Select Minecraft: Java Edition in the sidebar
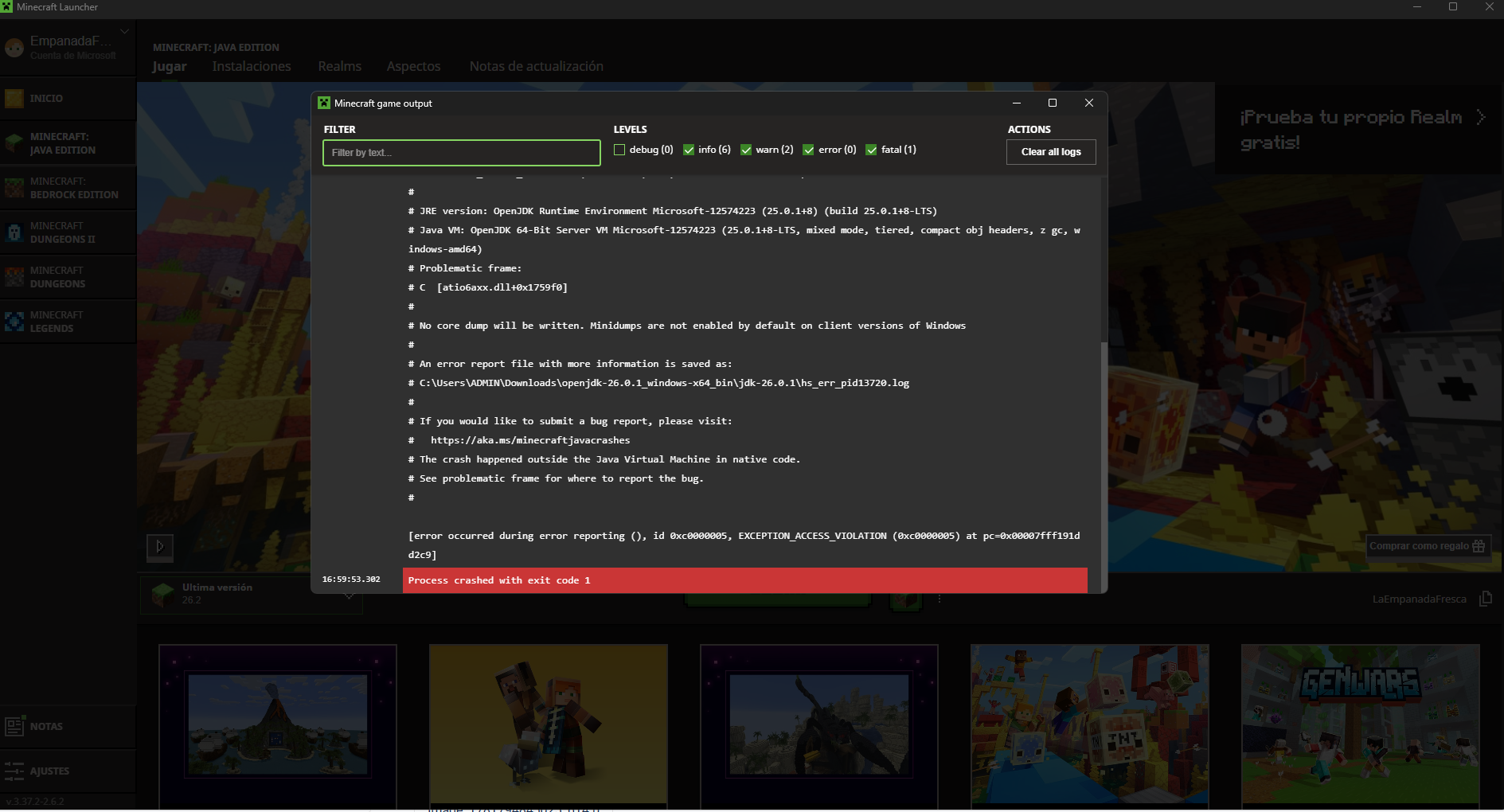Screen dimensions: 1504x812 coord(68,143)
